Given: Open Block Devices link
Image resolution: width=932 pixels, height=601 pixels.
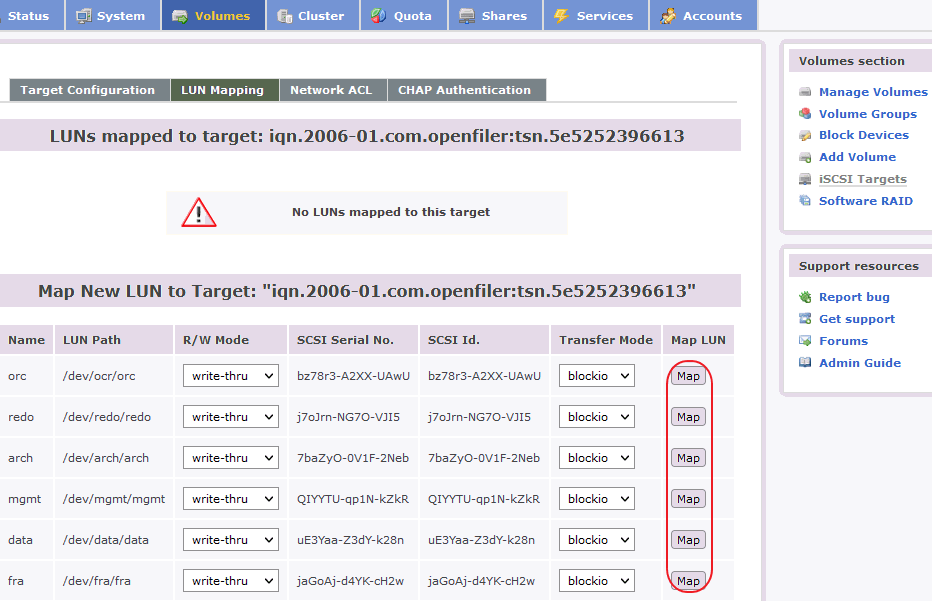Looking at the screenshot, I should (864, 136).
